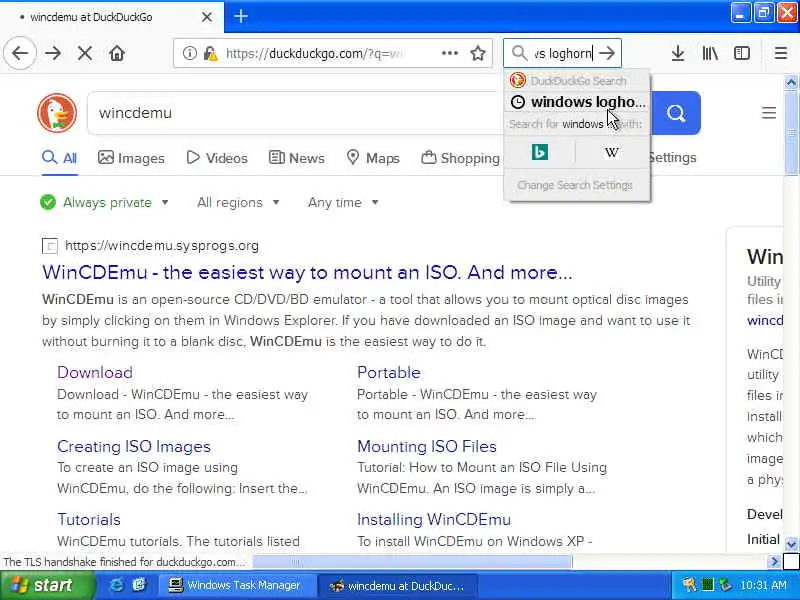This screenshot has width=800, height=600.
Task: Open the Firefox home page
Action: click(117, 53)
